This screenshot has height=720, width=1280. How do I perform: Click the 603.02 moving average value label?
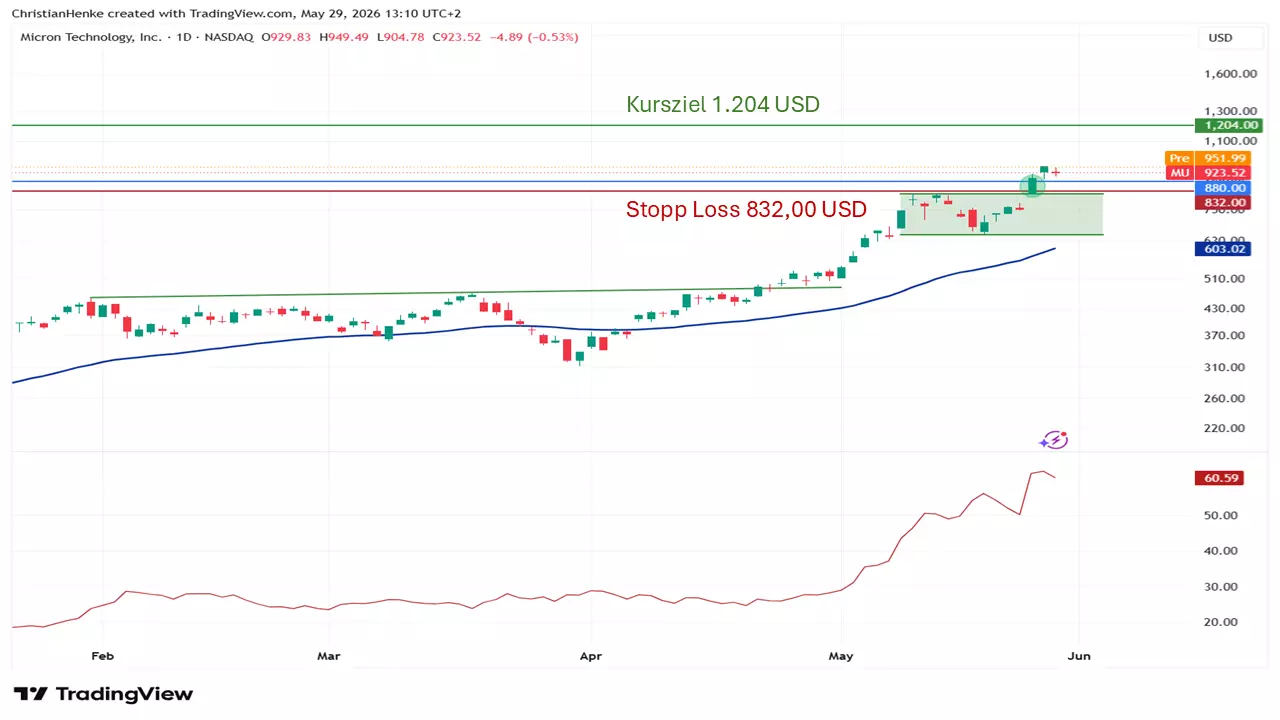1222,249
